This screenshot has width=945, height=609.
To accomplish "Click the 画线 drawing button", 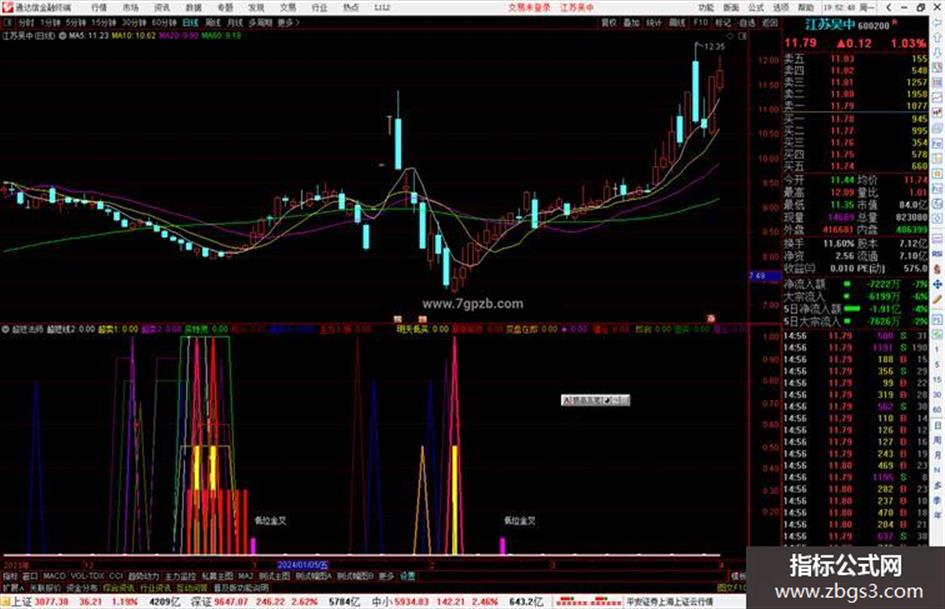I will 677,22.
